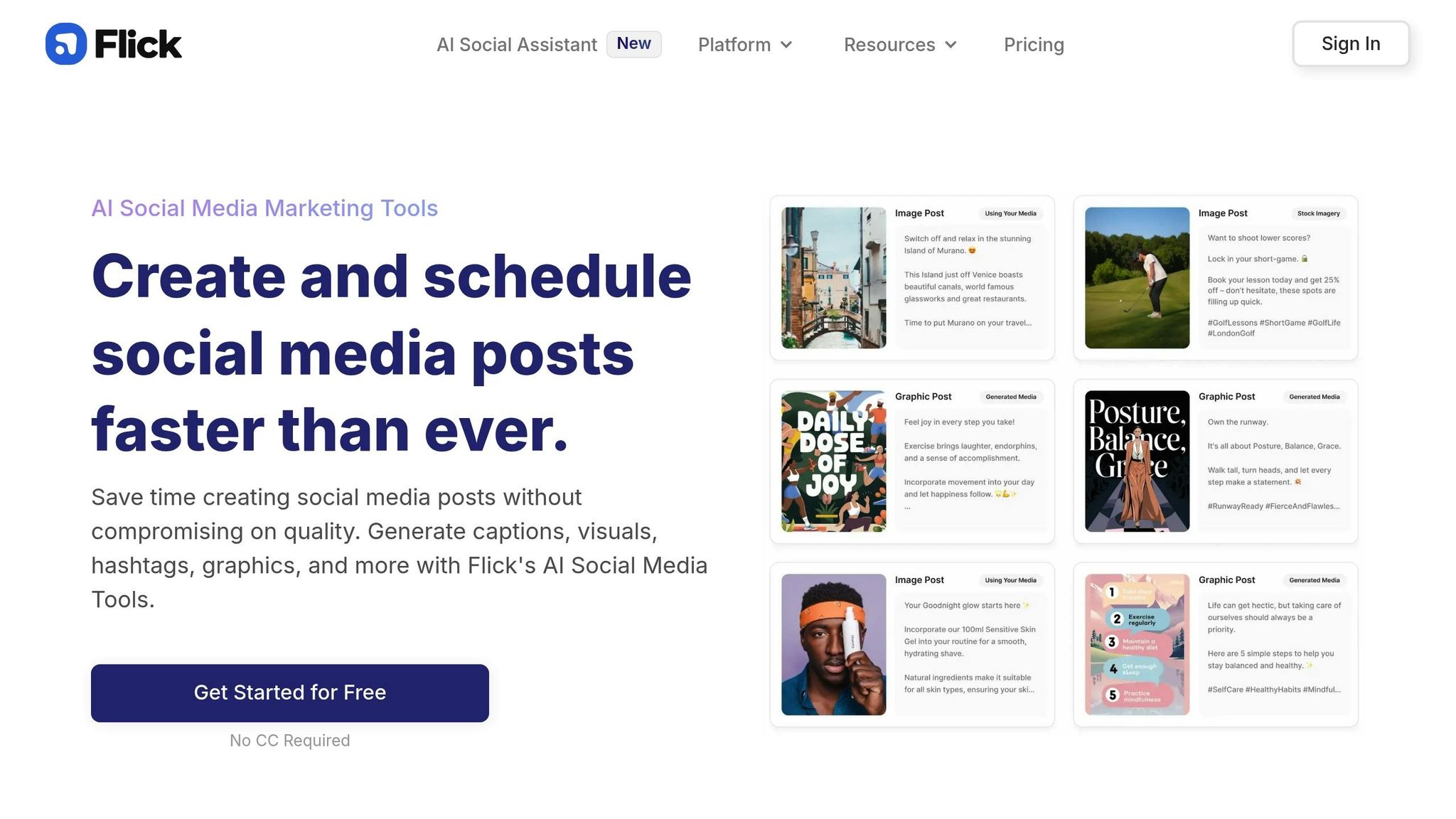Click Get Started for Free

[289, 692]
